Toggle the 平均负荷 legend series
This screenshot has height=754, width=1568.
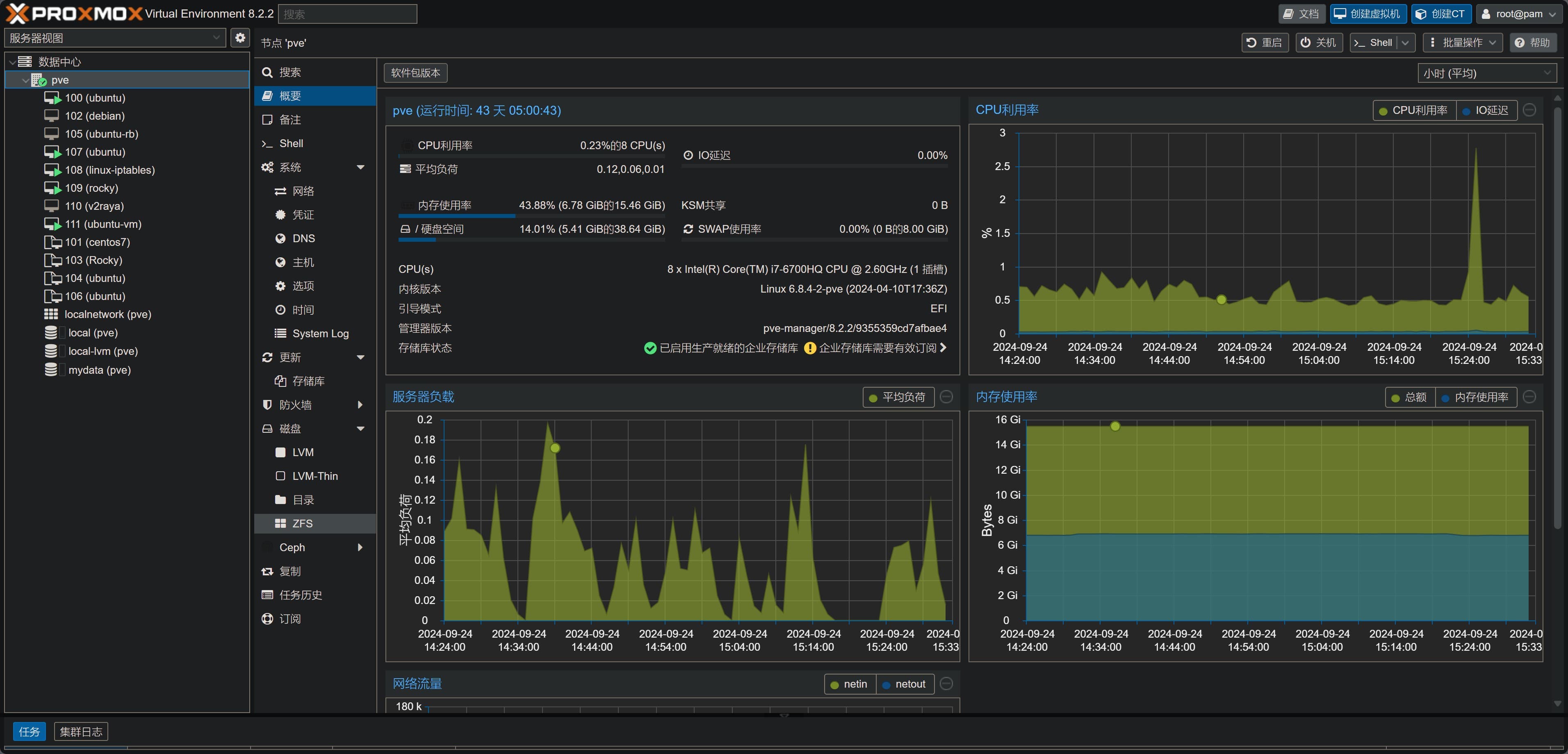[x=898, y=397]
